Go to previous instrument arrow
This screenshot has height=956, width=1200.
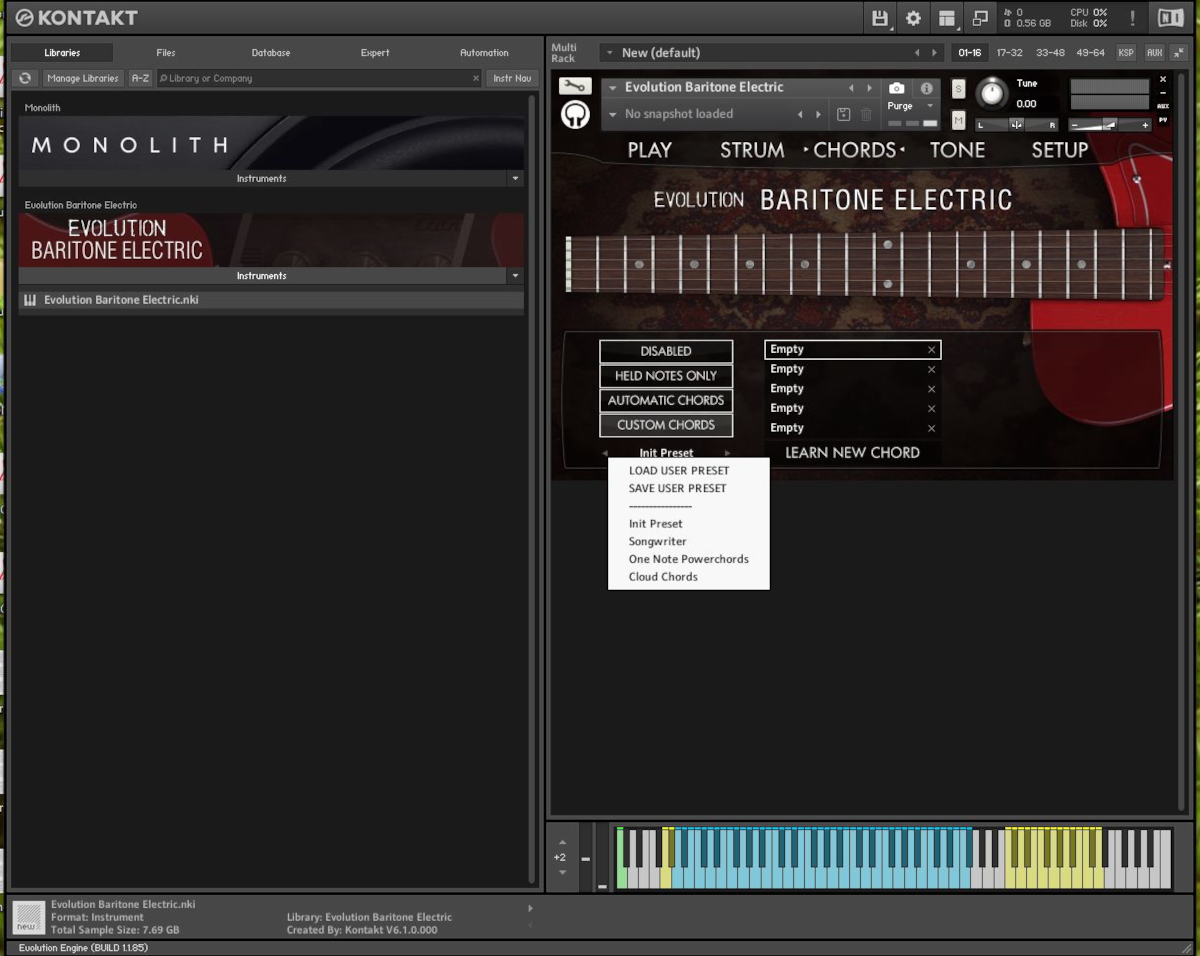click(x=851, y=88)
